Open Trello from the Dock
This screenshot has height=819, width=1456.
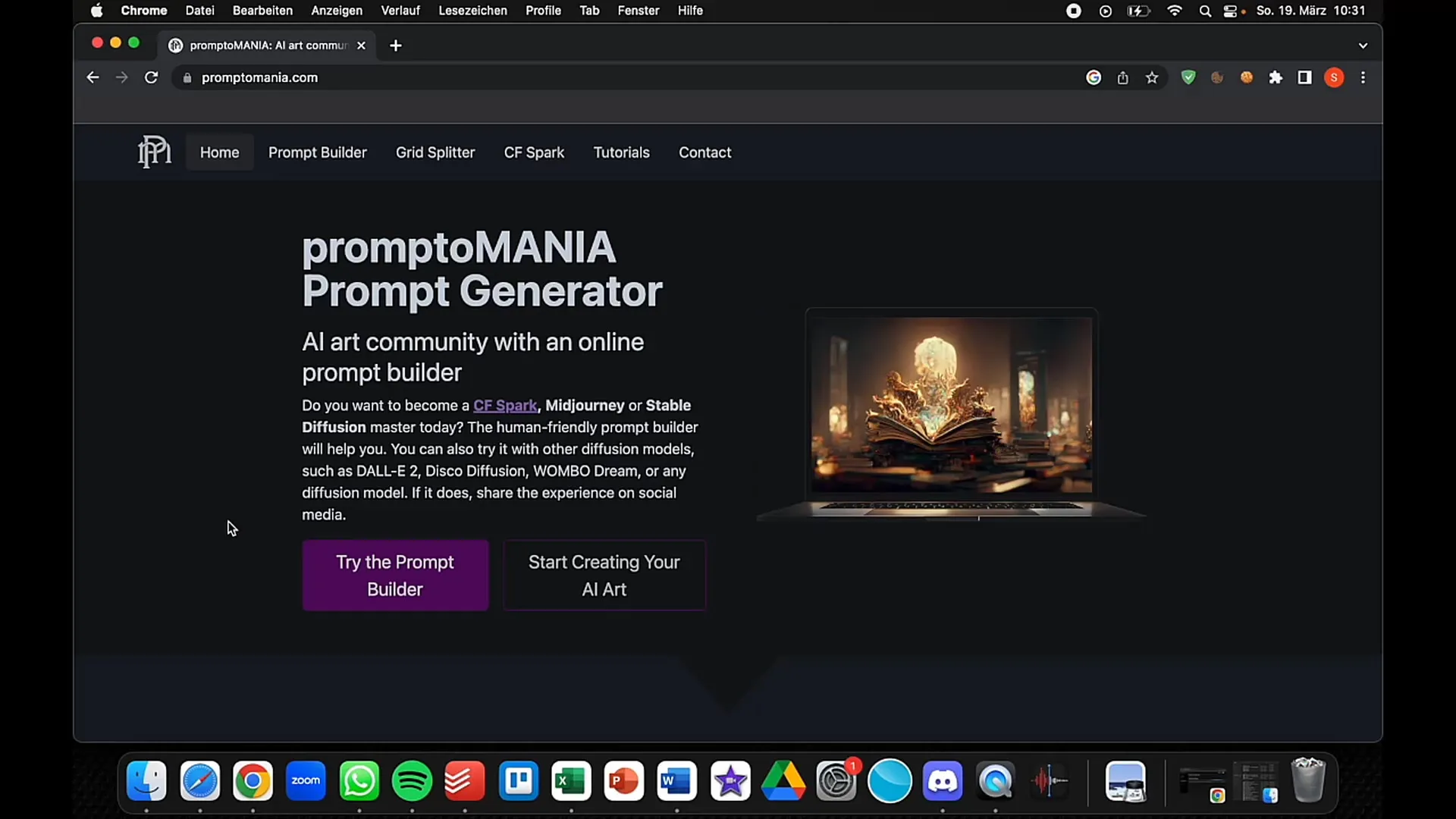(518, 780)
